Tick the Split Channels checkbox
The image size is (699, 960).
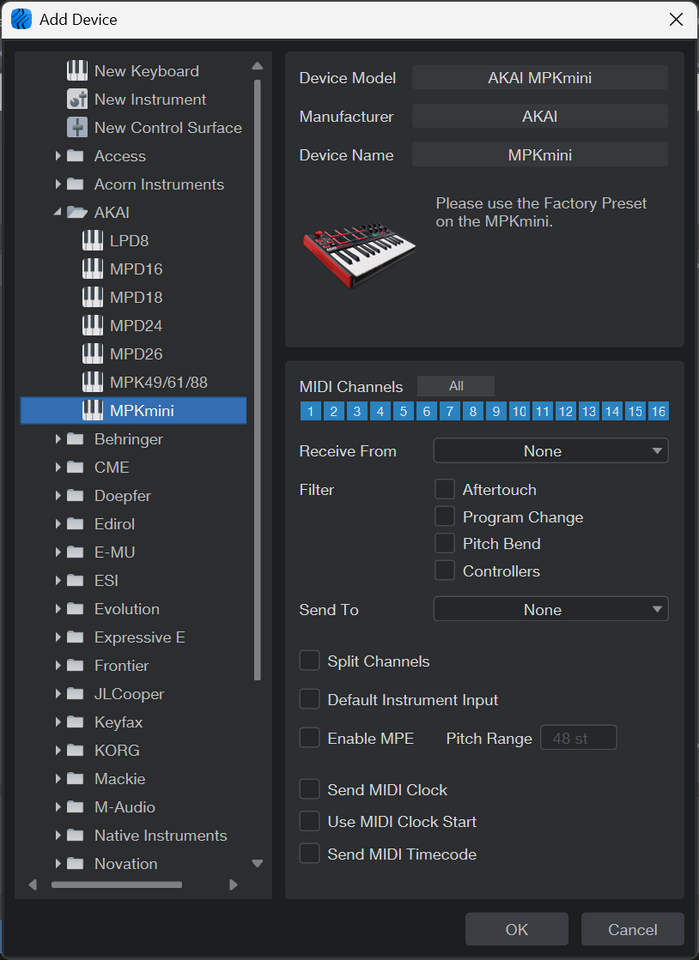point(310,661)
